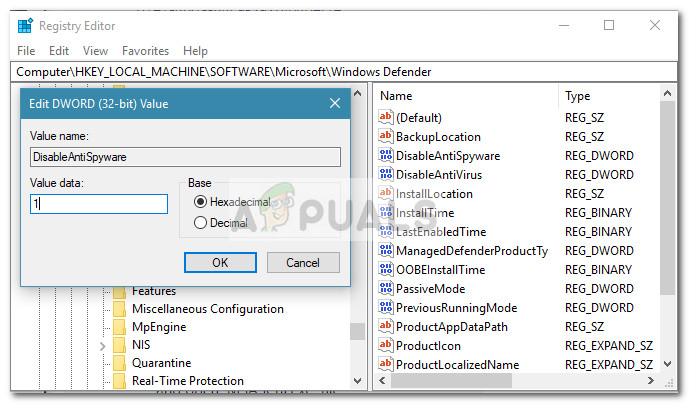The height and width of the screenshot is (404, 689).
Task: Click the Value name field
Action: coord(185,157)
